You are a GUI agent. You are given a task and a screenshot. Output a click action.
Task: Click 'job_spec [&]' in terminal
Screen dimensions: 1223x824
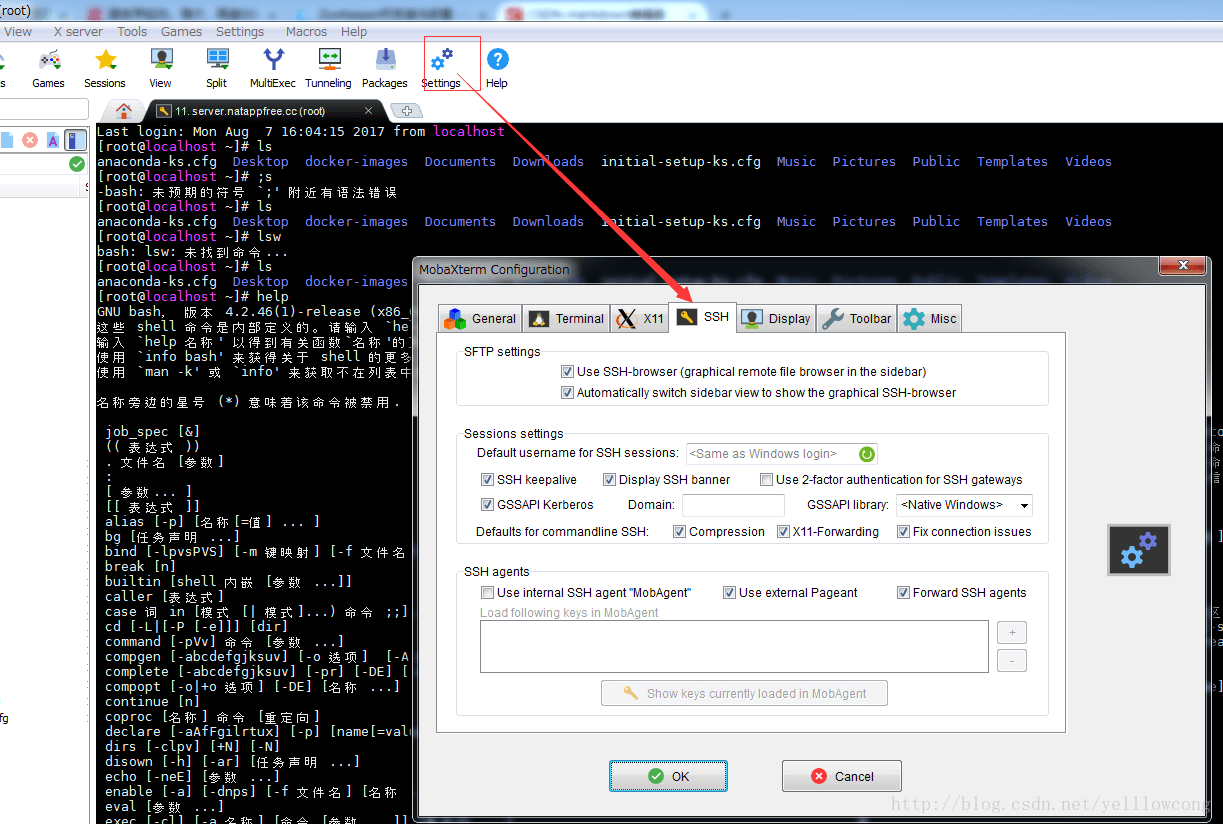pyautogui.click(x=153, y=432)
